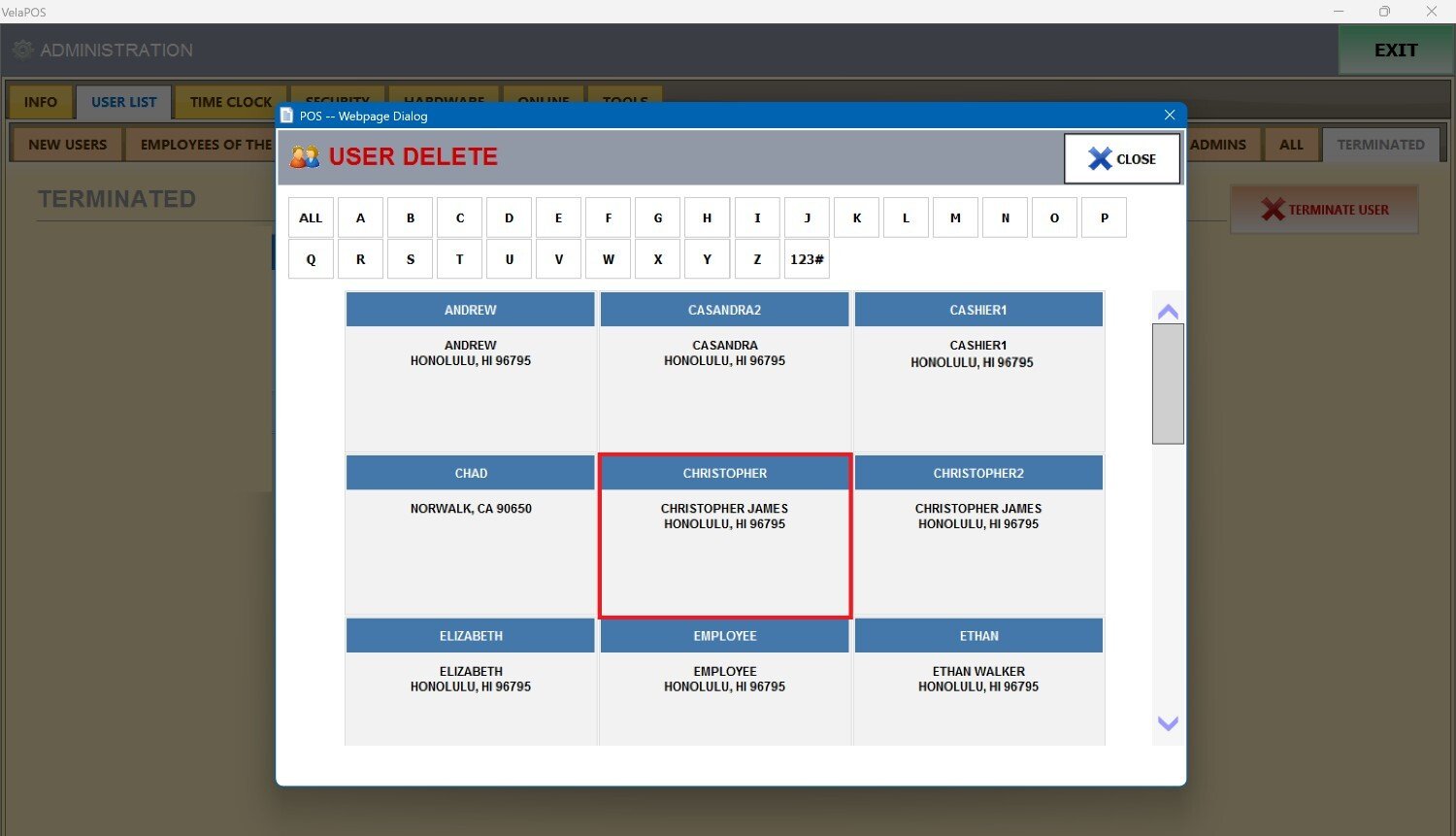Click the blue X Close button
1456x836 pixels.
tap(1121, 158)
